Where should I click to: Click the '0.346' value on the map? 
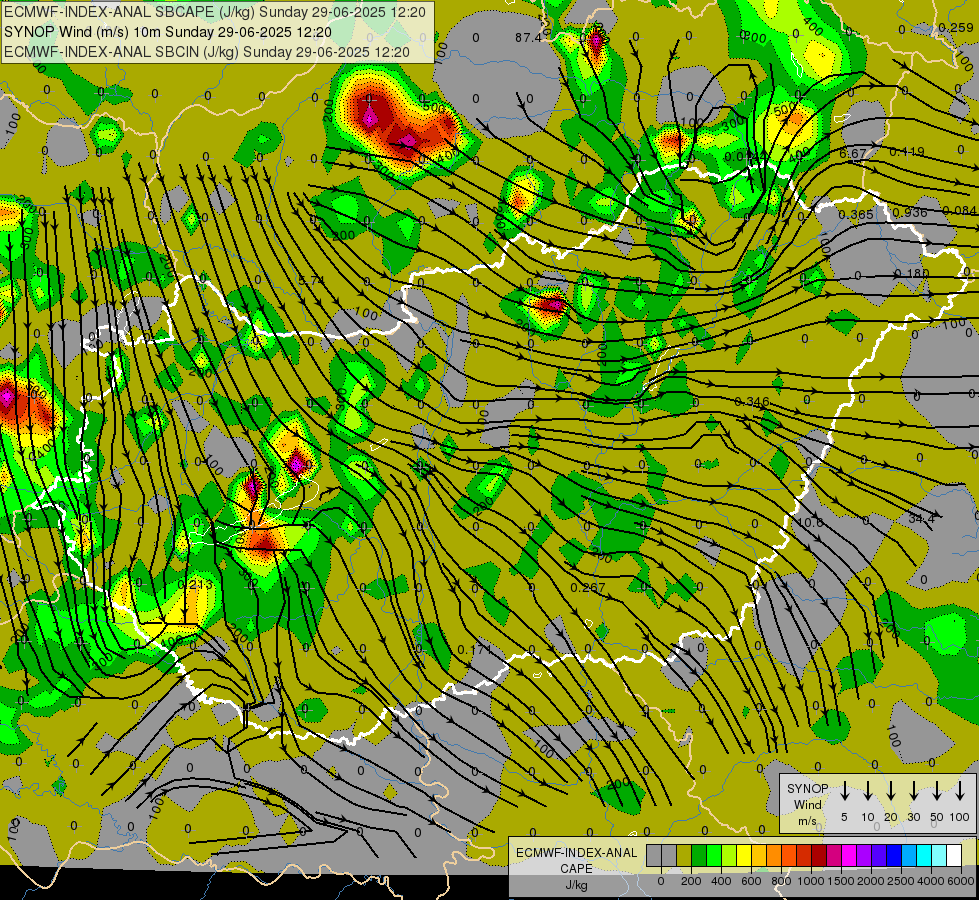click(x=752, y=402)
